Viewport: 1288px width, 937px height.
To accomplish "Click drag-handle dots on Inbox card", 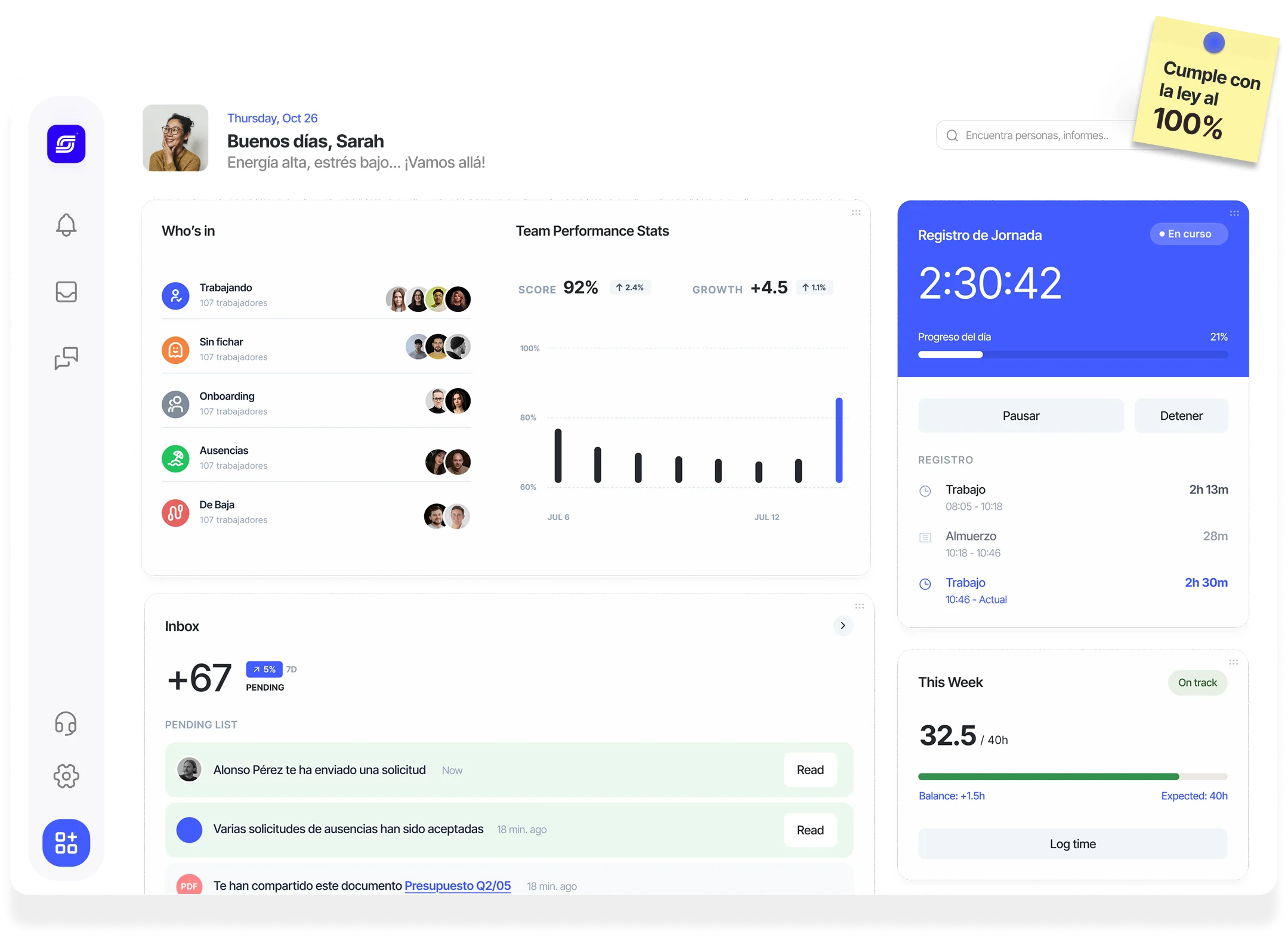I will pyautogui.click(x=859, y=606).
